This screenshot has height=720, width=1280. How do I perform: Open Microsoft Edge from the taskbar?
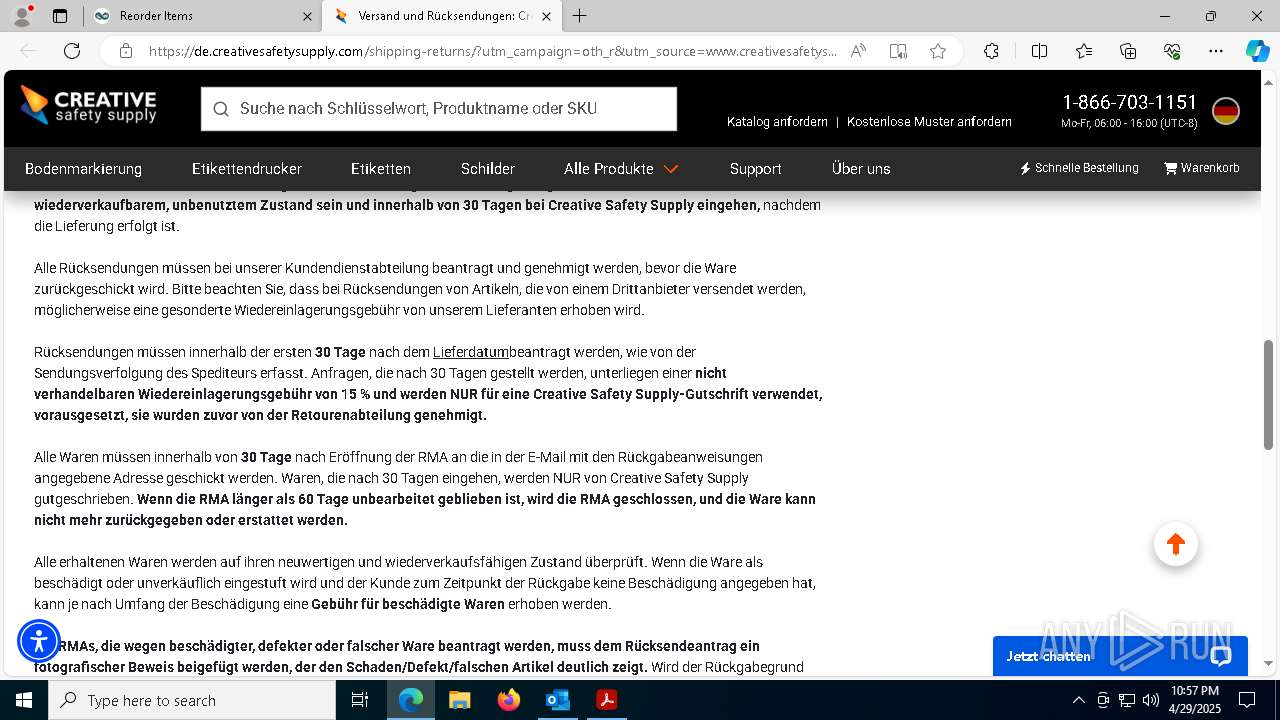tap(411, 700)
